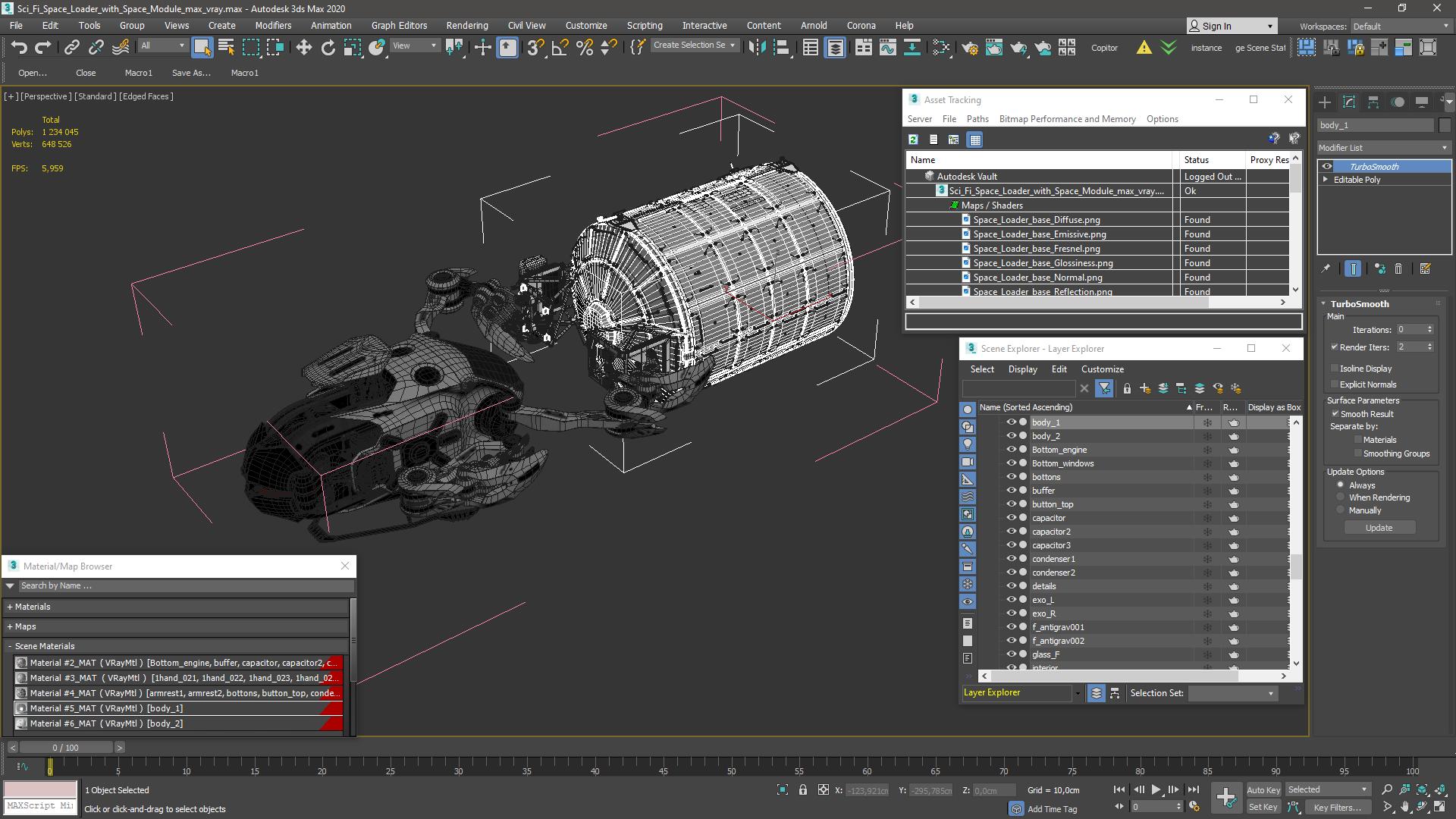
Task: Click Play Animation button
Action: [1156, 789]
